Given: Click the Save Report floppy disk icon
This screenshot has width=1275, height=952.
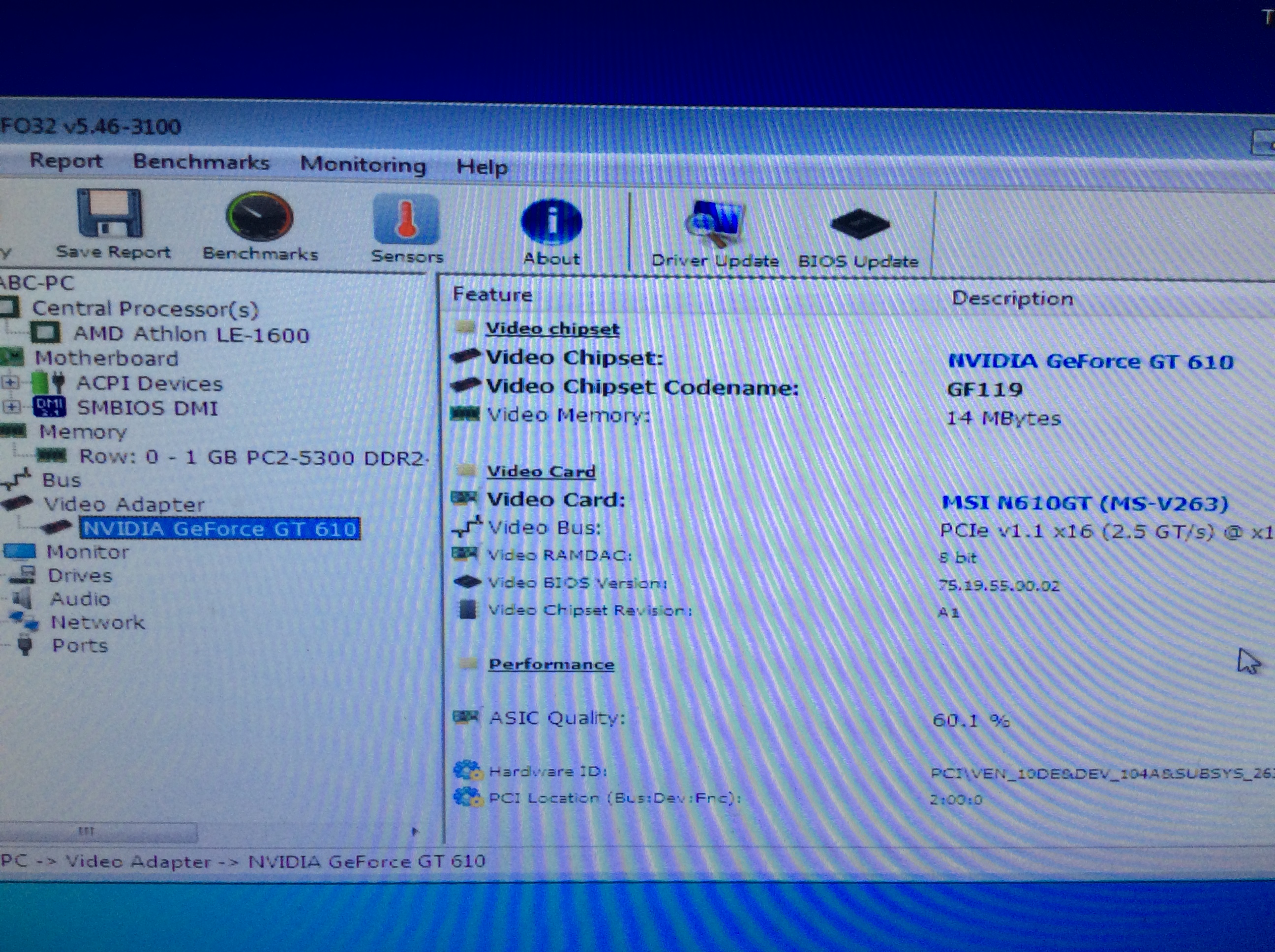Looking at the screenshot, I should pos(110,213).
